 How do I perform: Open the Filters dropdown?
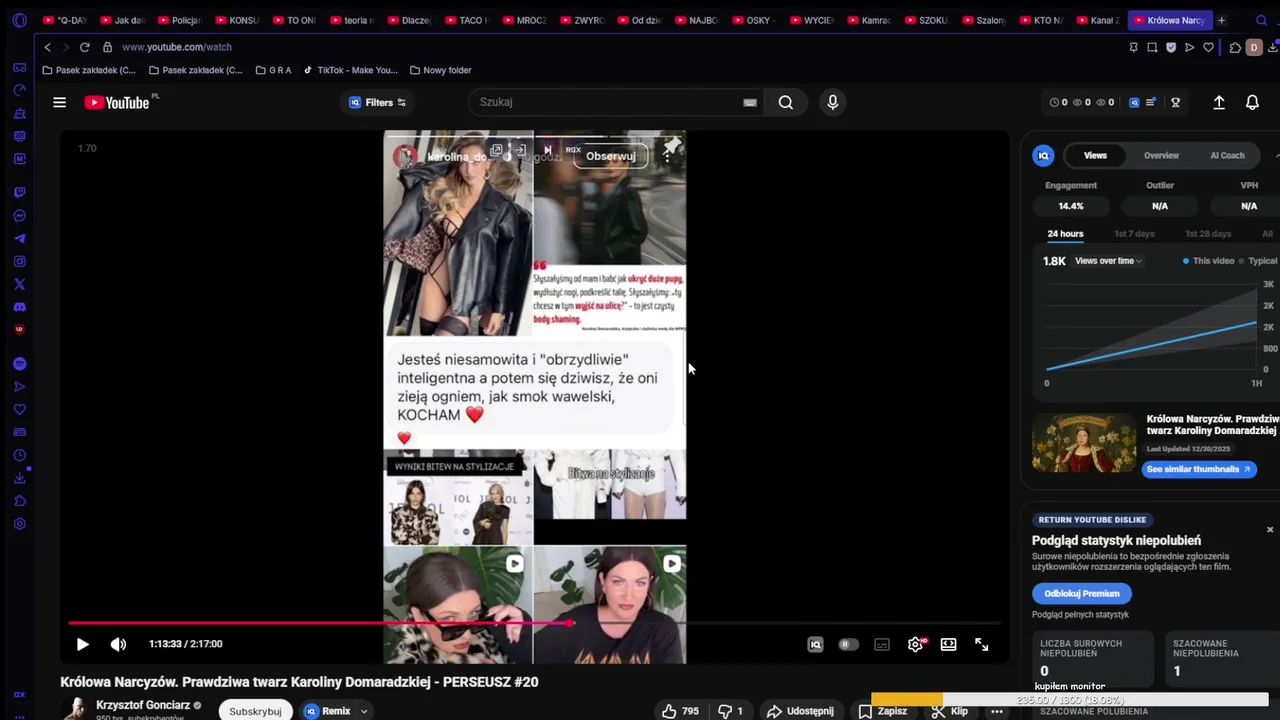point(377,102)
